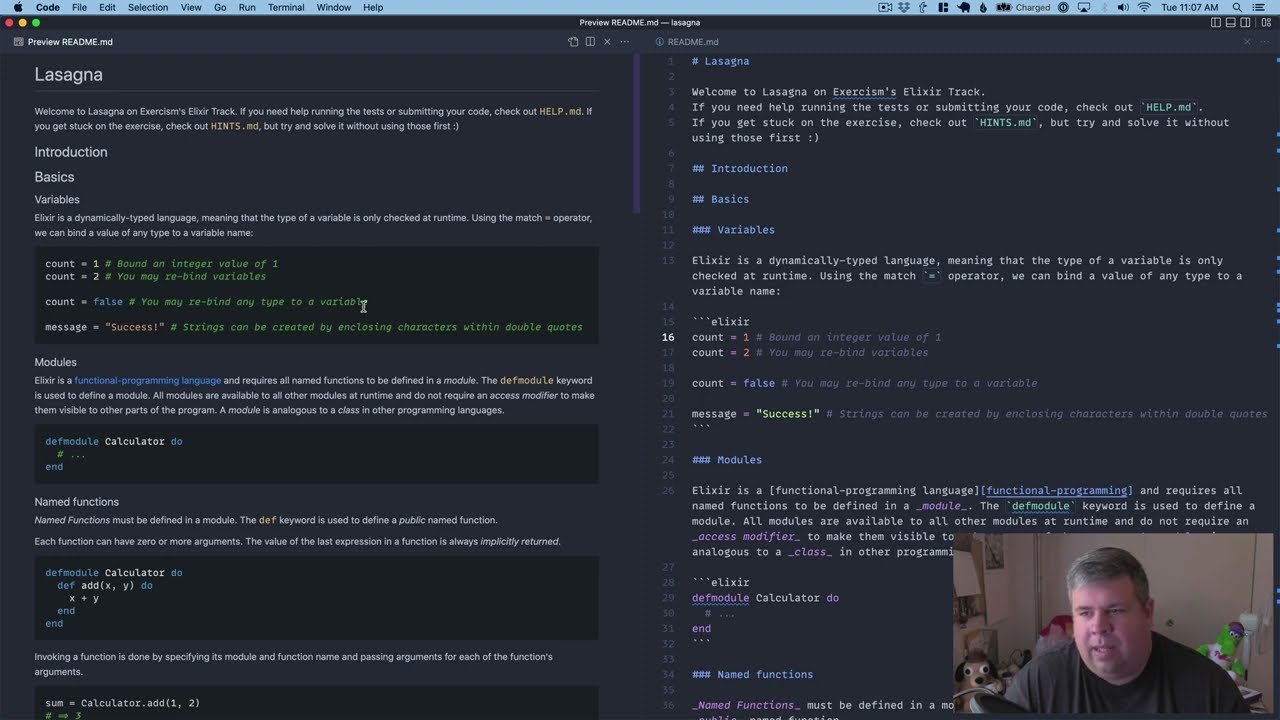Image resolution: width=1280 pixels, height=720 pixels.
Task: Click the Modules heading in preview
Action: (56, 362)
